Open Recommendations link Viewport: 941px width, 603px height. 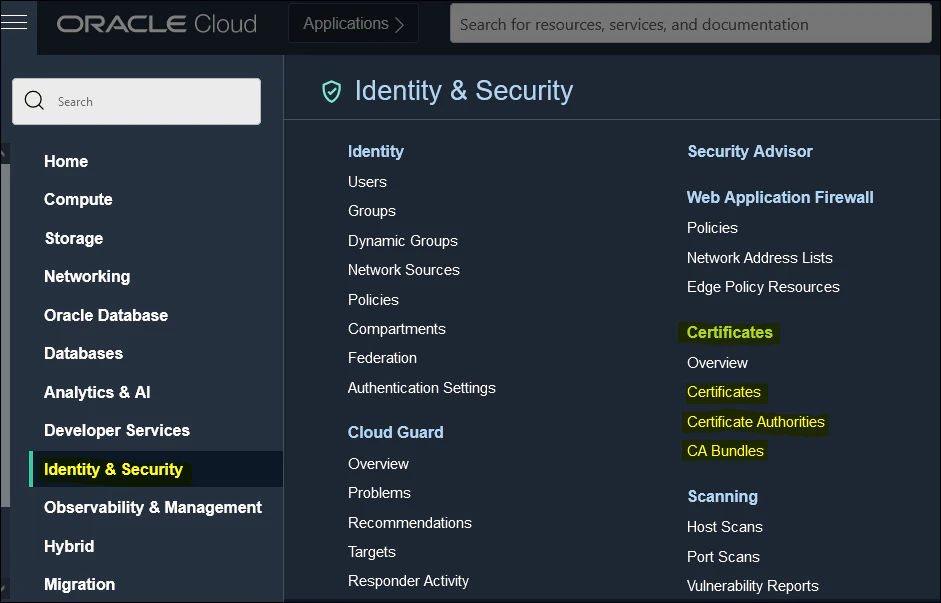[410, 523]
